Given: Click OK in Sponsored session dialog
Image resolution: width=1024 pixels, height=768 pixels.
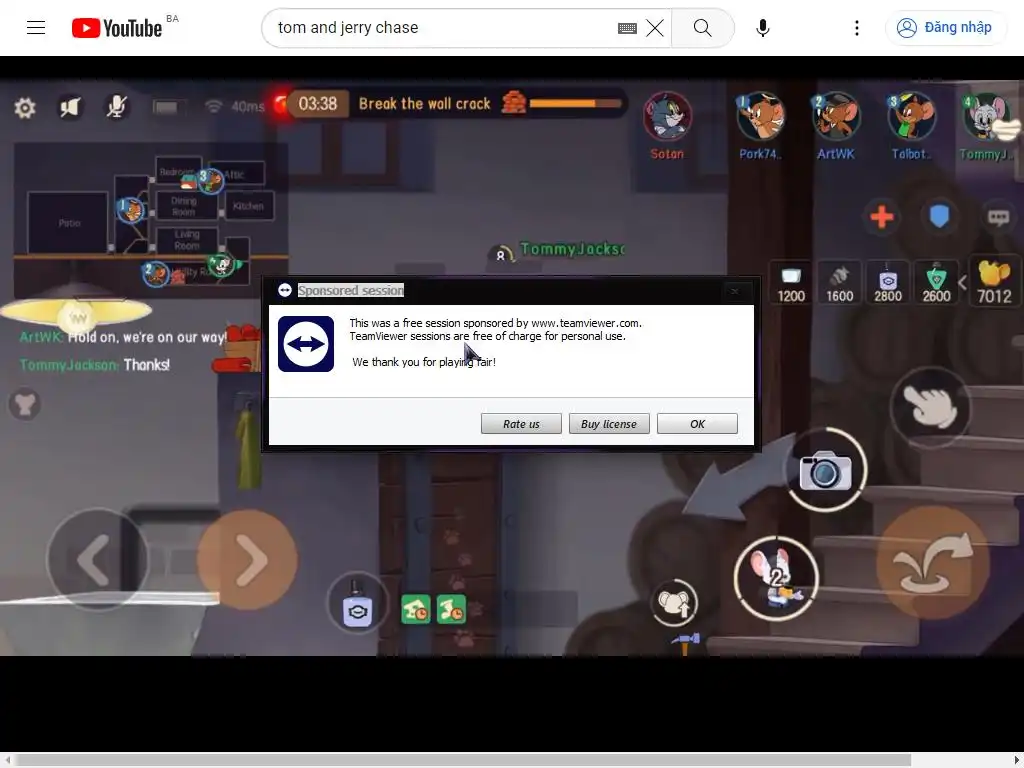Looking at the screenshot, I should (697, 424).
